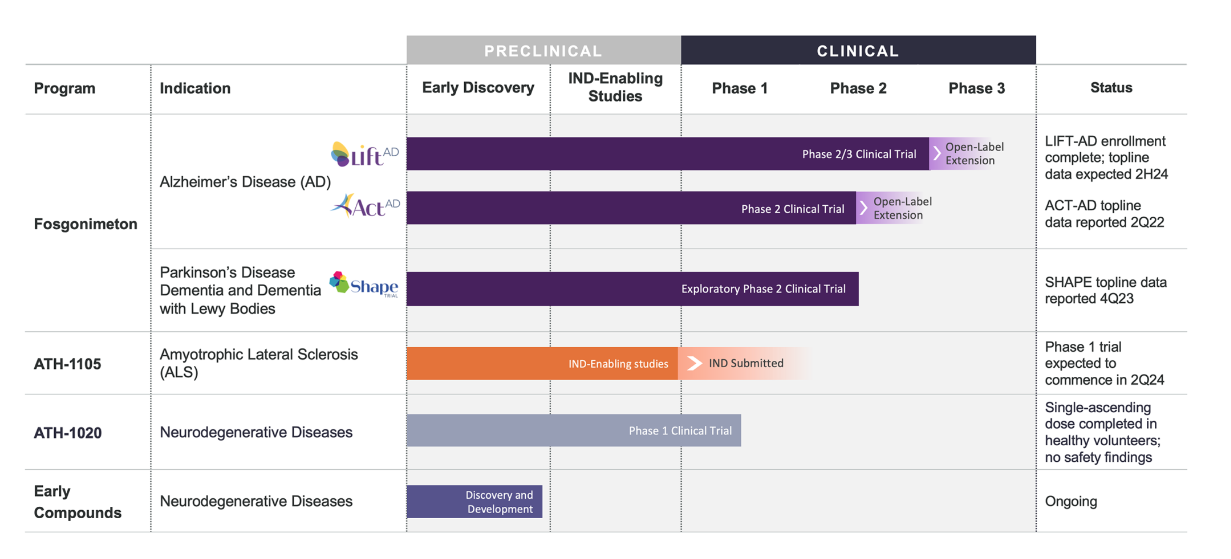
Task: Click the chevron before IND Submitted
Action: [691, 363]
